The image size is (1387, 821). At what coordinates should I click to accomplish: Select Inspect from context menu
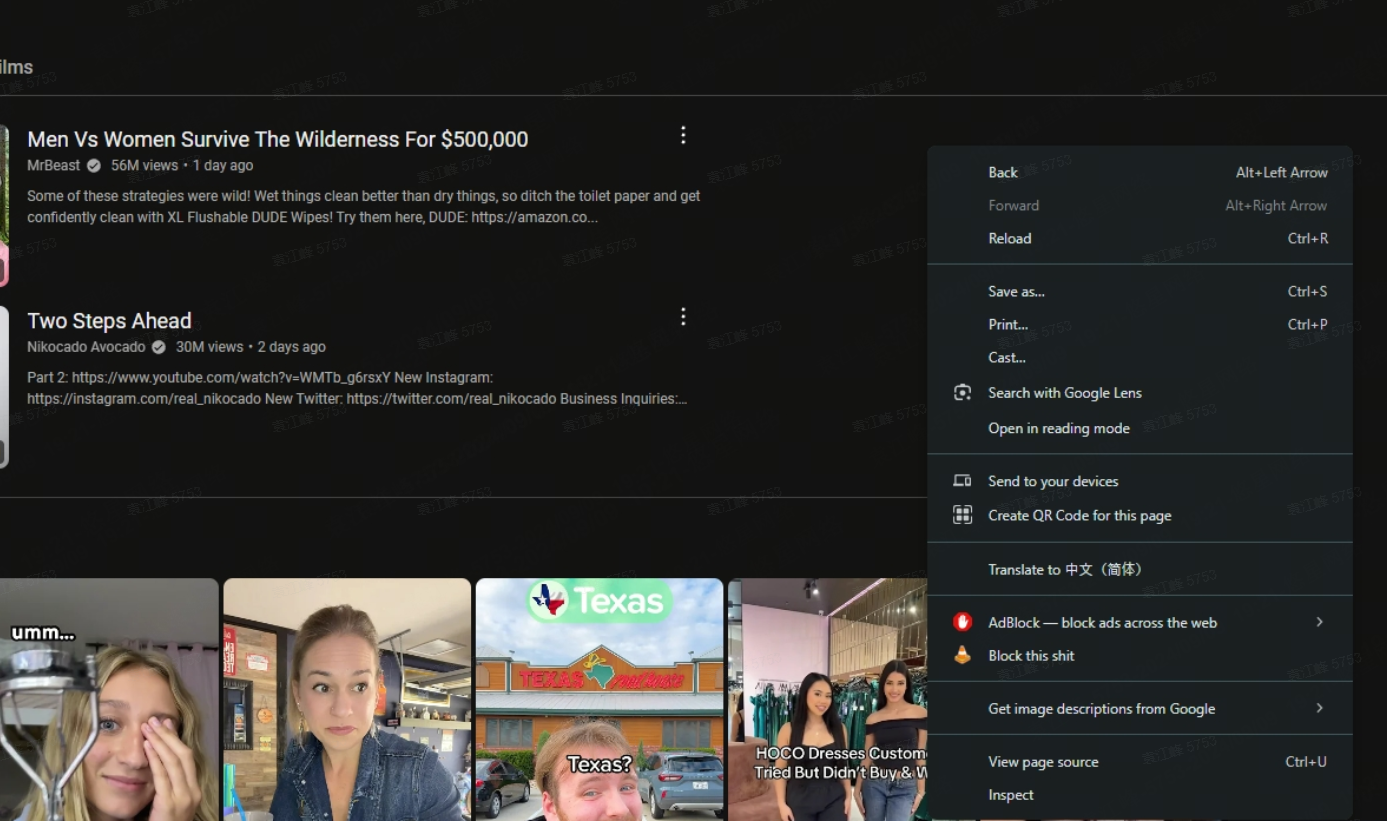[x=1140, y=795]
